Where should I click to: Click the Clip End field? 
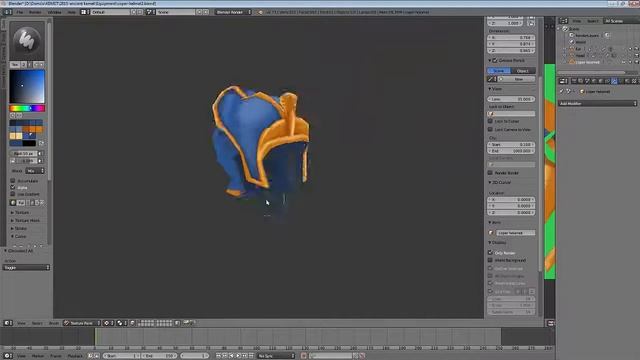[511, 151]
